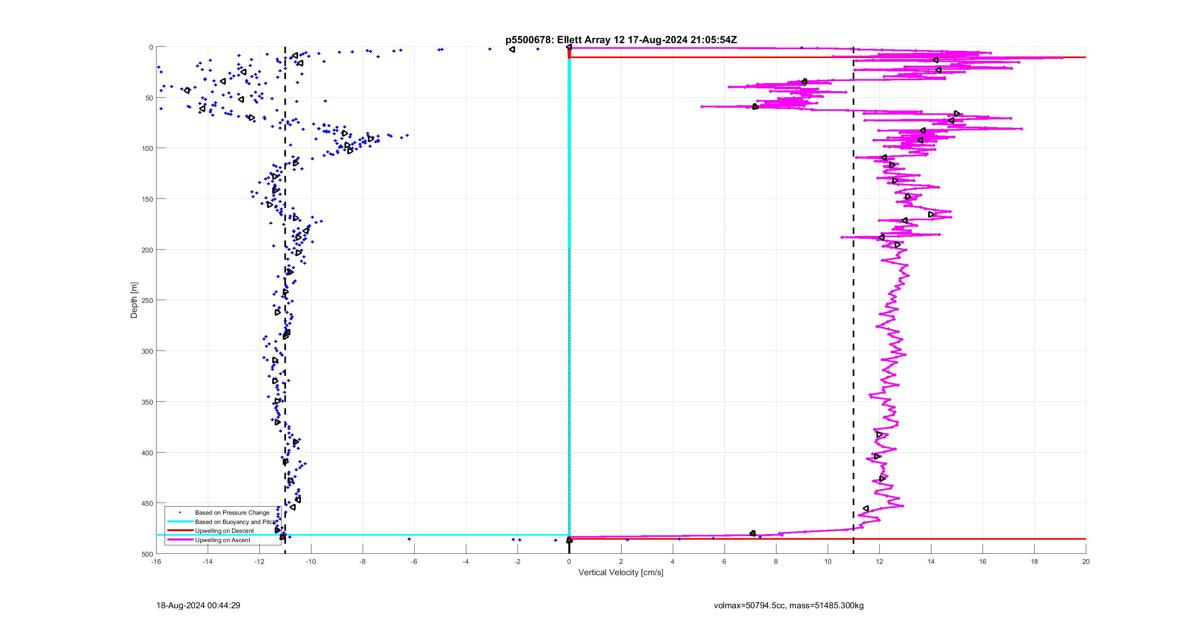Screen dimensions: 1200x622
Task: Select legend entry "Based on Buoyancy and Pitch"
Action: click(235, 521)
